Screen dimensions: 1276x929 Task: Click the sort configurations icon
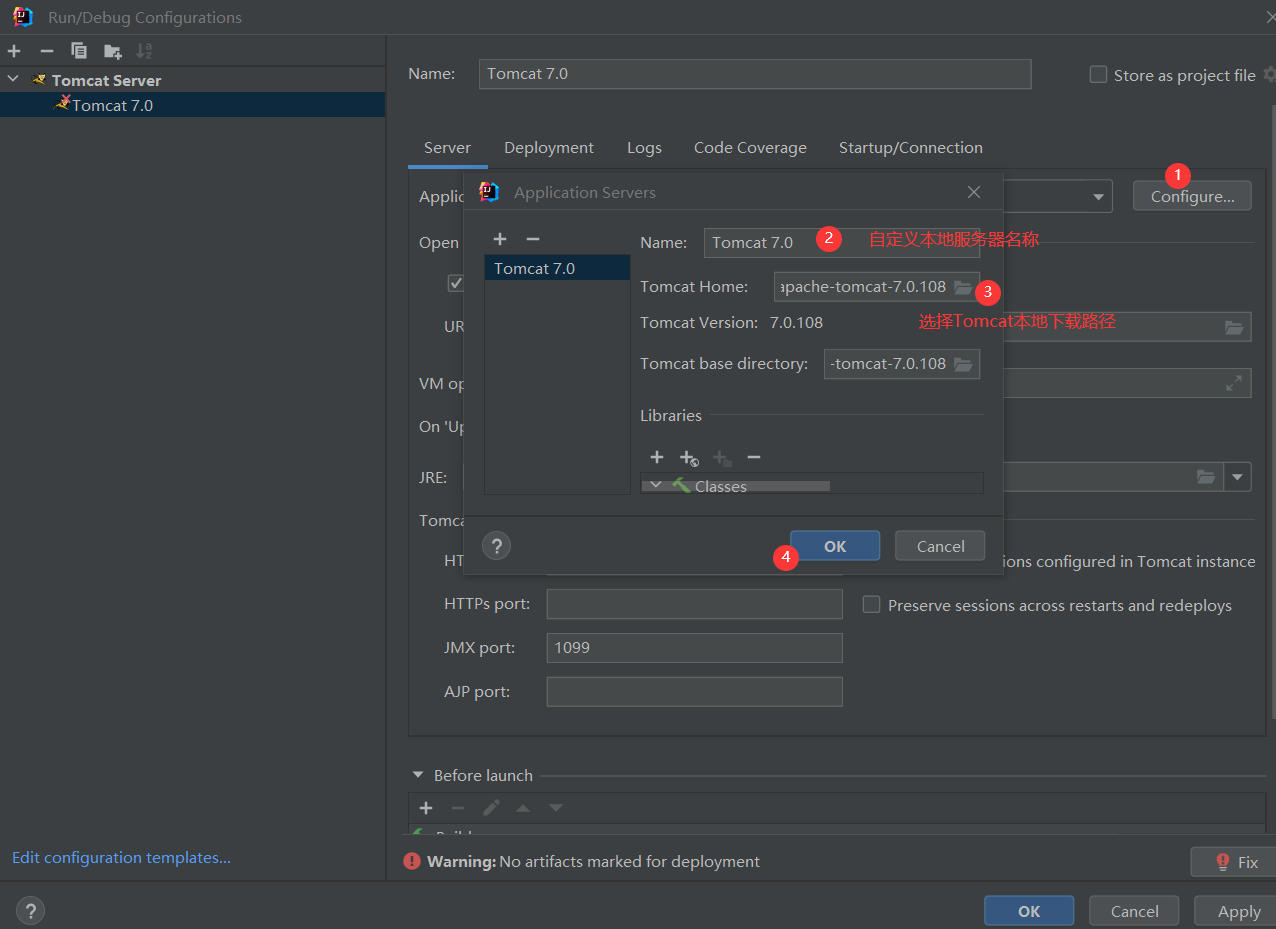click(x=144, y=51)
